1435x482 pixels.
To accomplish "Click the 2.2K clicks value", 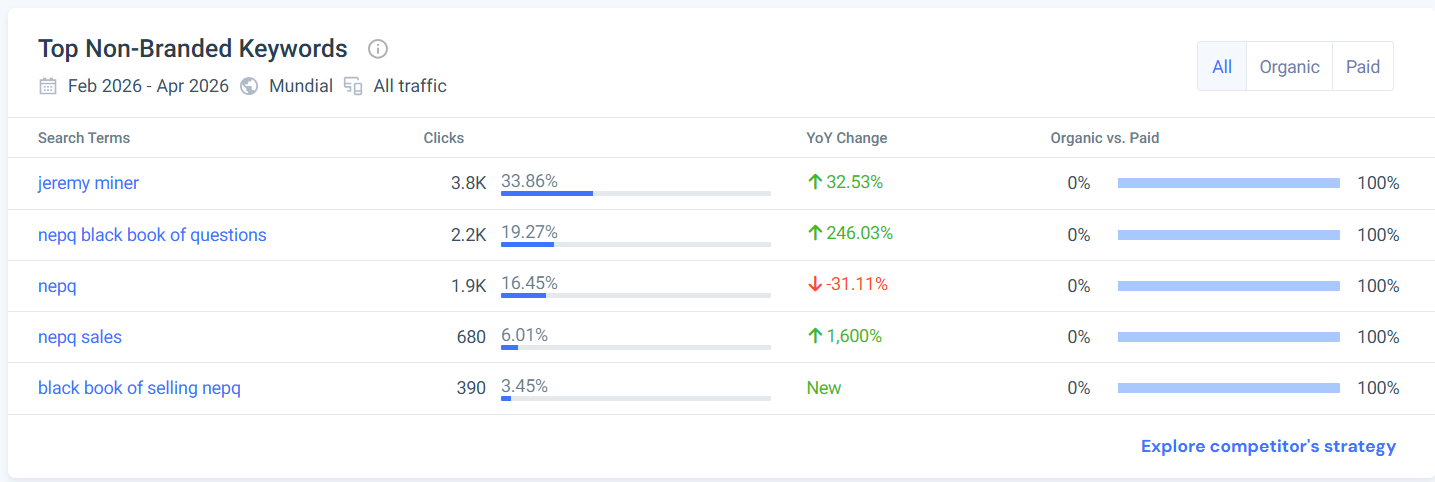I will pos(468,235).
